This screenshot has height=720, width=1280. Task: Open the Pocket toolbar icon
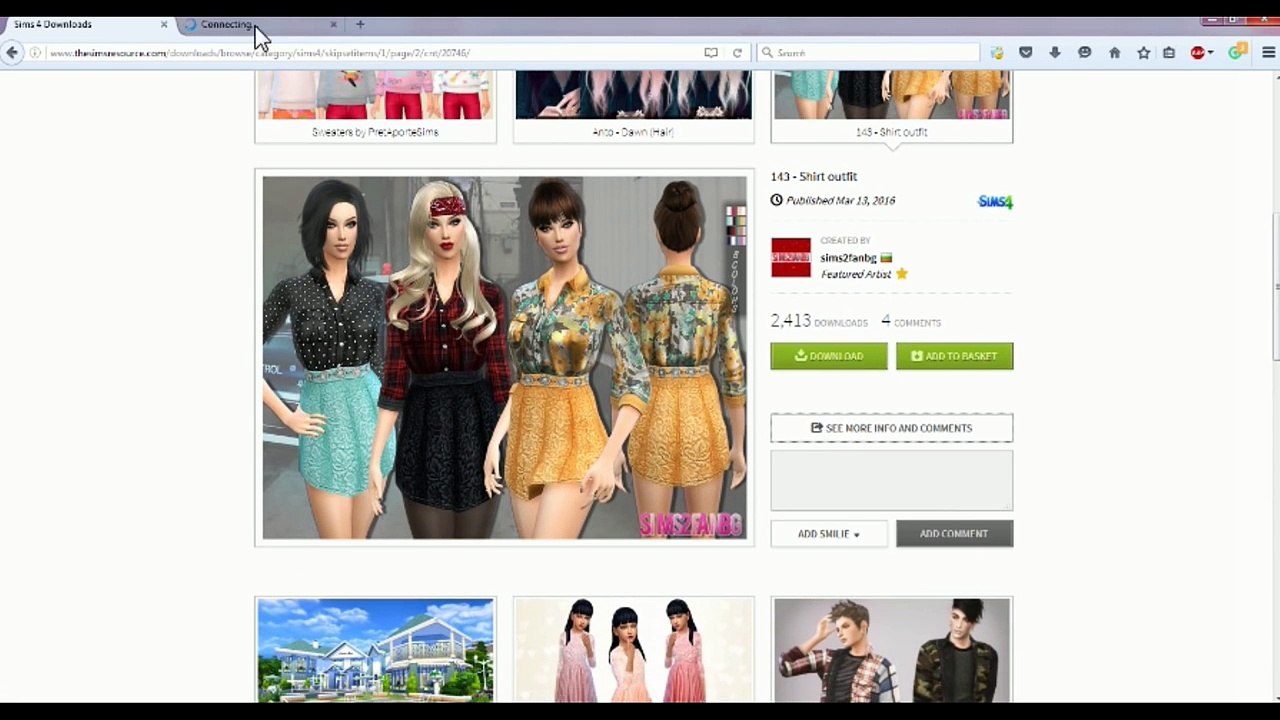[1026, 53]
